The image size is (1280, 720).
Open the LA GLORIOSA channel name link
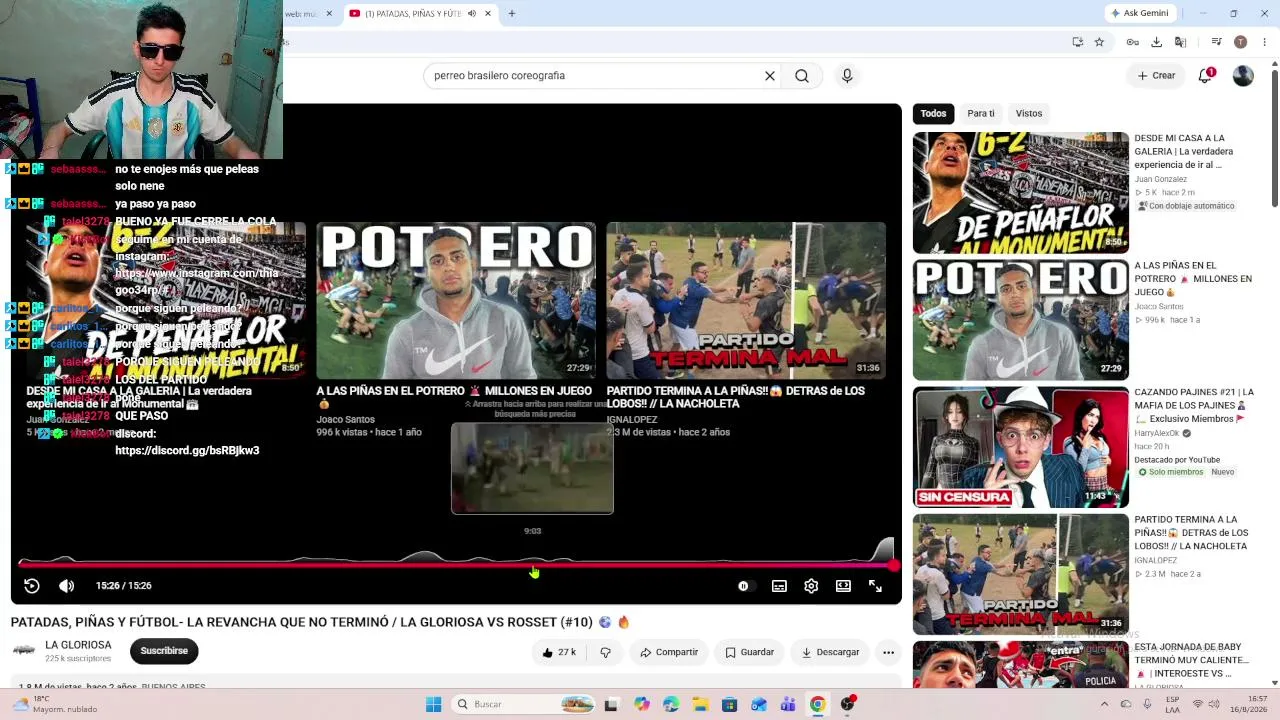78,645
